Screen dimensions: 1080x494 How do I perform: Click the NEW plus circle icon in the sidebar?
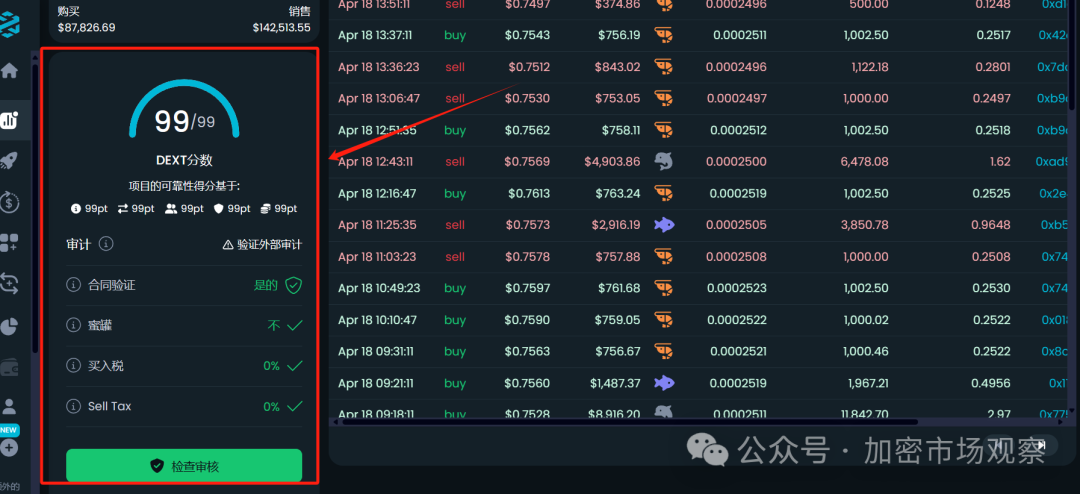click(9, 448)
